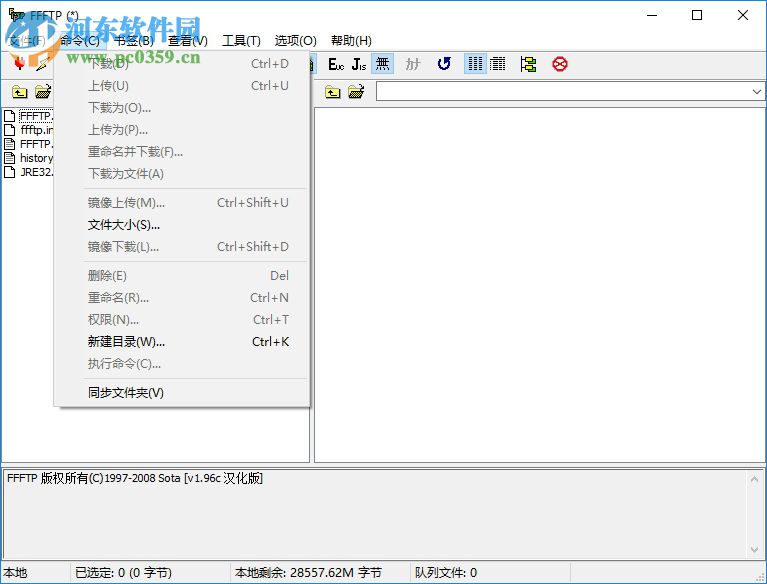Minimize the FFFTP window

pyautogui.click(x=652, y=15)
